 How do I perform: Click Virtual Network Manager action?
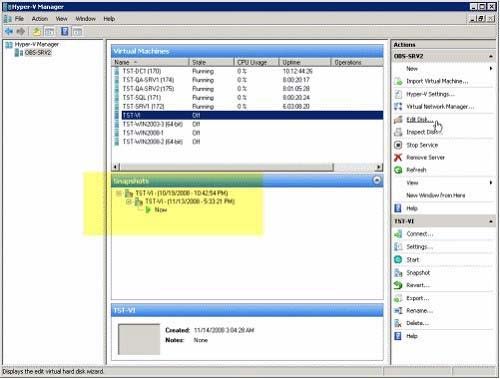(440, 107)
